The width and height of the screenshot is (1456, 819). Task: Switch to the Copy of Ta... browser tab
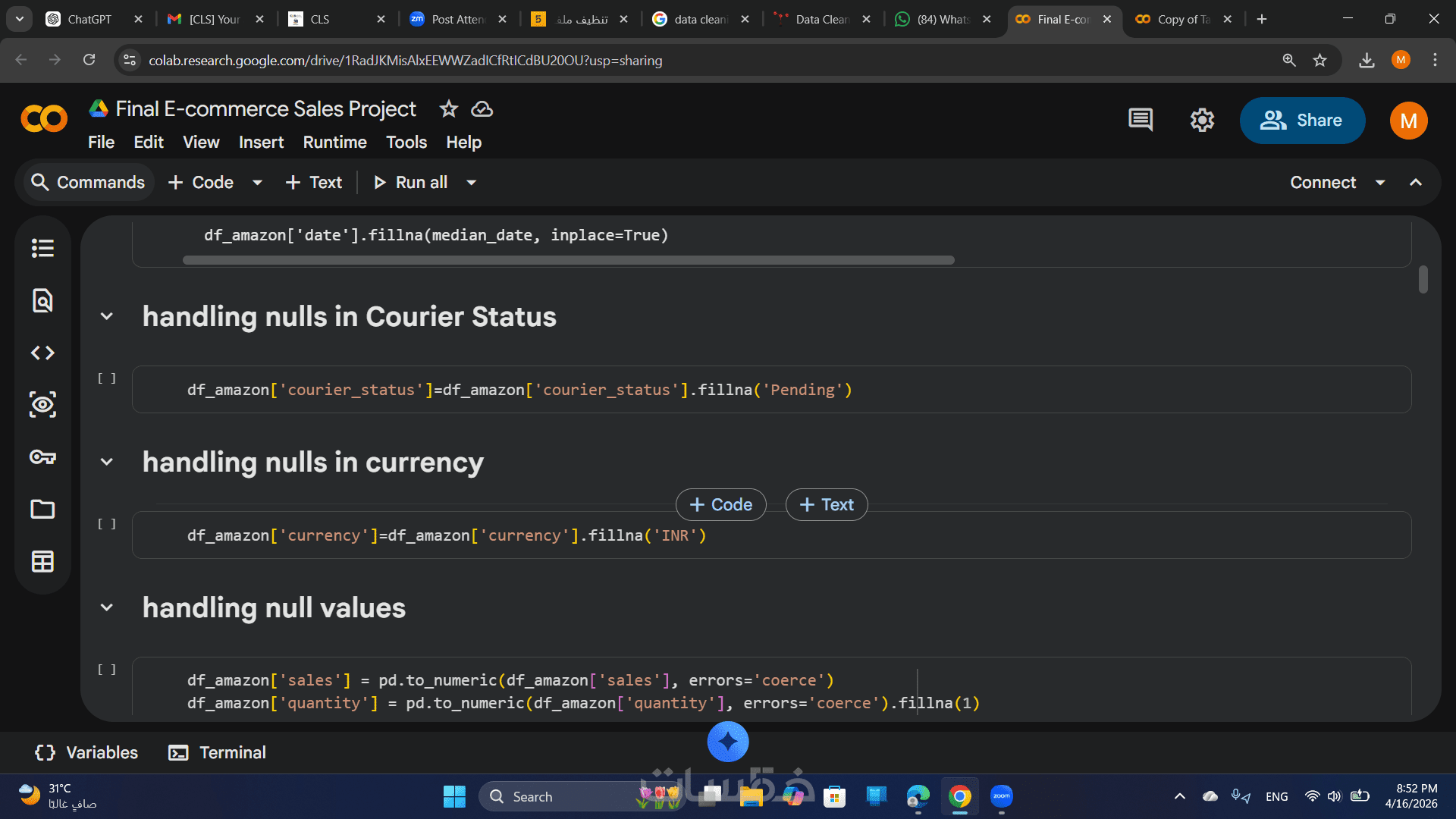pos(1181,19)
